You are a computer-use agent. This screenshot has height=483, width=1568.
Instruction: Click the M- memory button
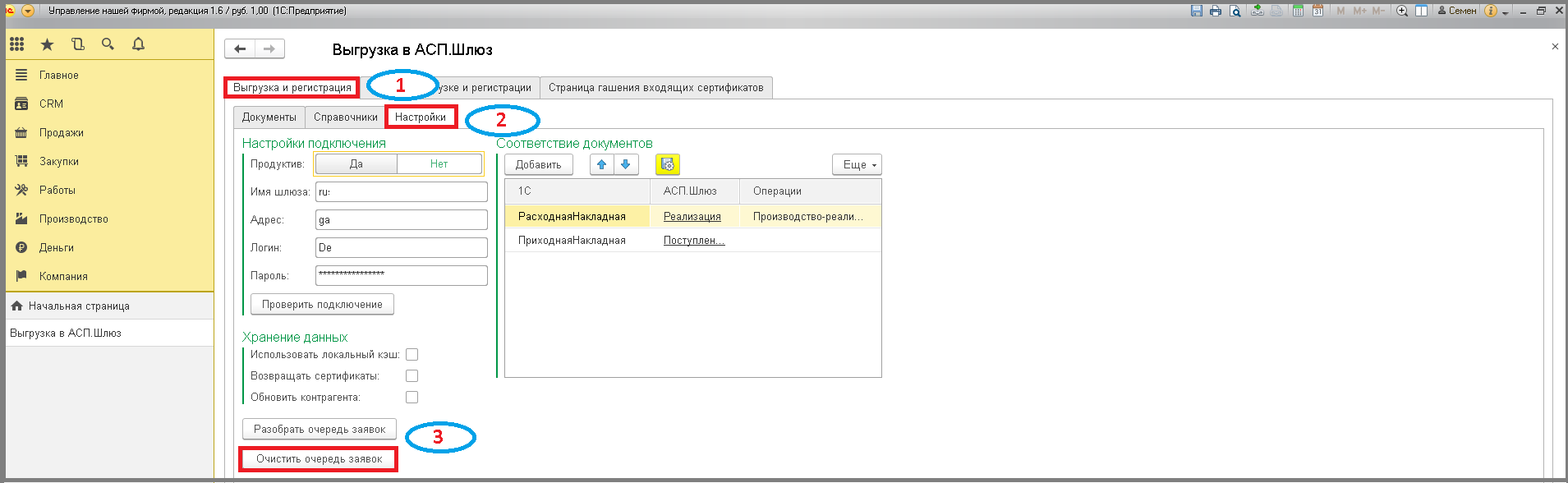pyautogui.click(x=1378, y=11)
